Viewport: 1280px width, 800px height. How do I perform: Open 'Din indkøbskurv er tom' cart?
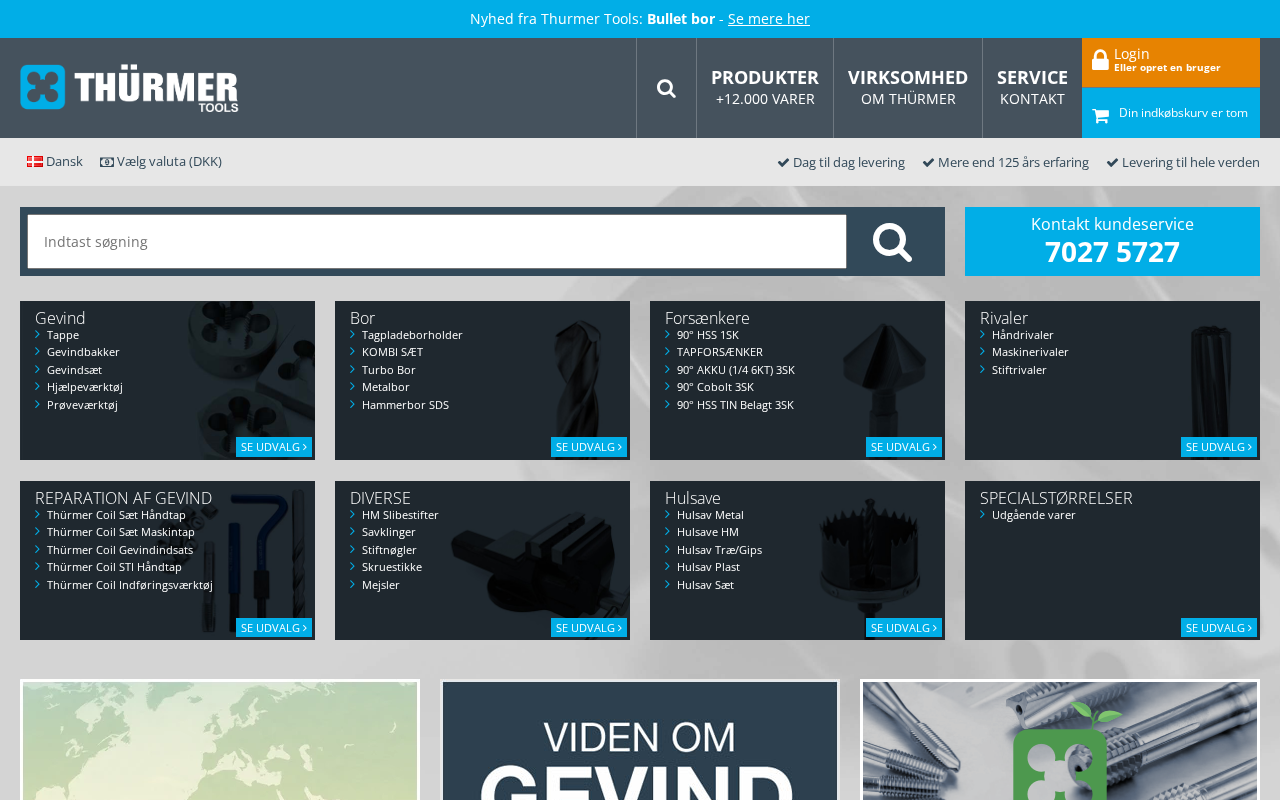[1171, 113]
